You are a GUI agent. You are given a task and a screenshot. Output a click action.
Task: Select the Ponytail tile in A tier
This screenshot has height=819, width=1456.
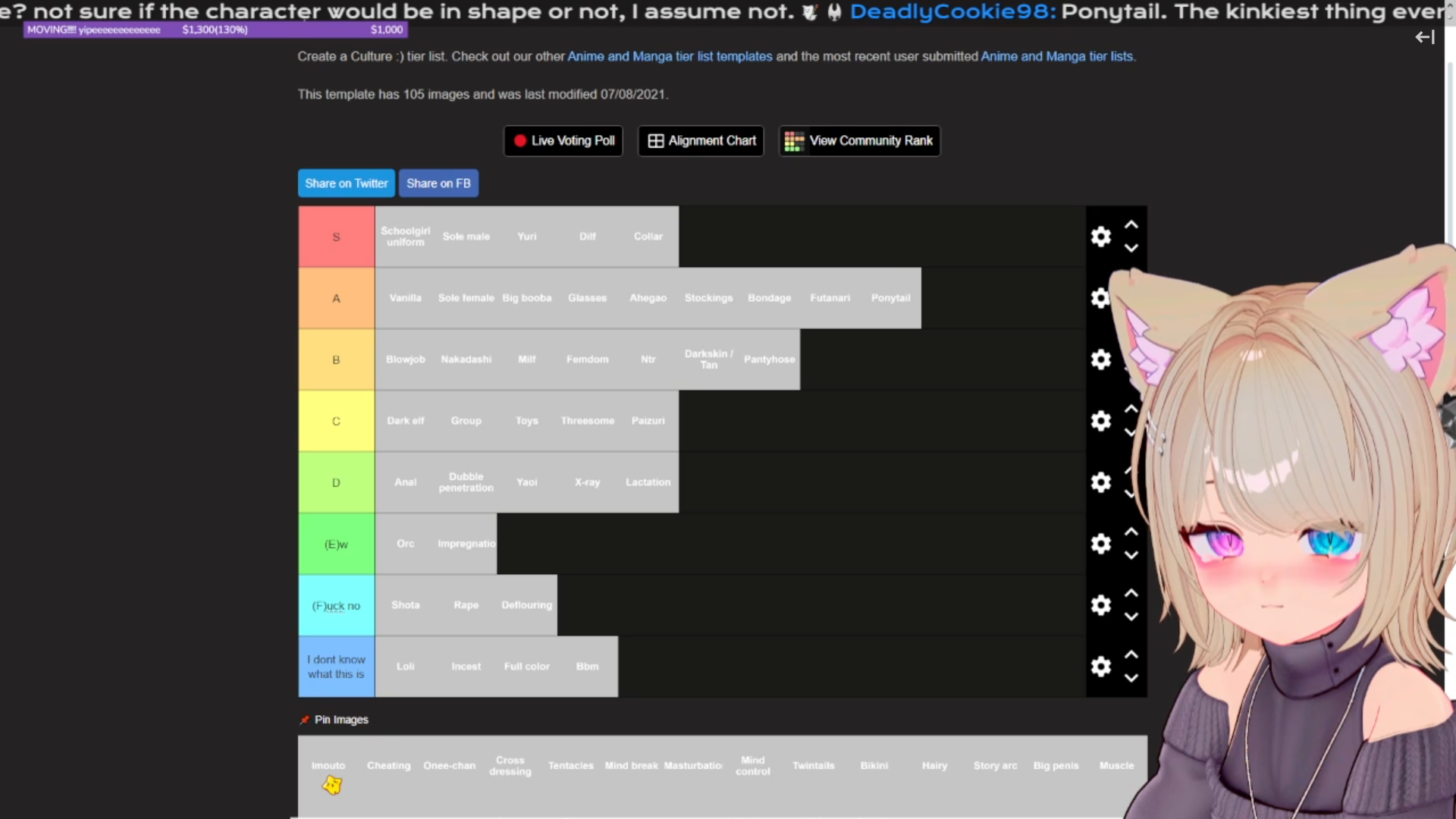click(x=891, y=298)
